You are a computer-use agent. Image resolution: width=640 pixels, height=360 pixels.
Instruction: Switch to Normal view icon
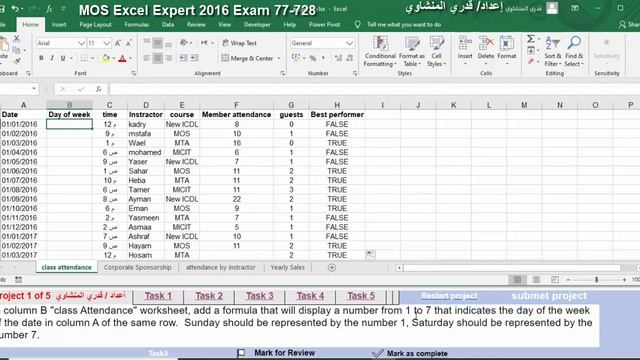(x=517, y=280)
